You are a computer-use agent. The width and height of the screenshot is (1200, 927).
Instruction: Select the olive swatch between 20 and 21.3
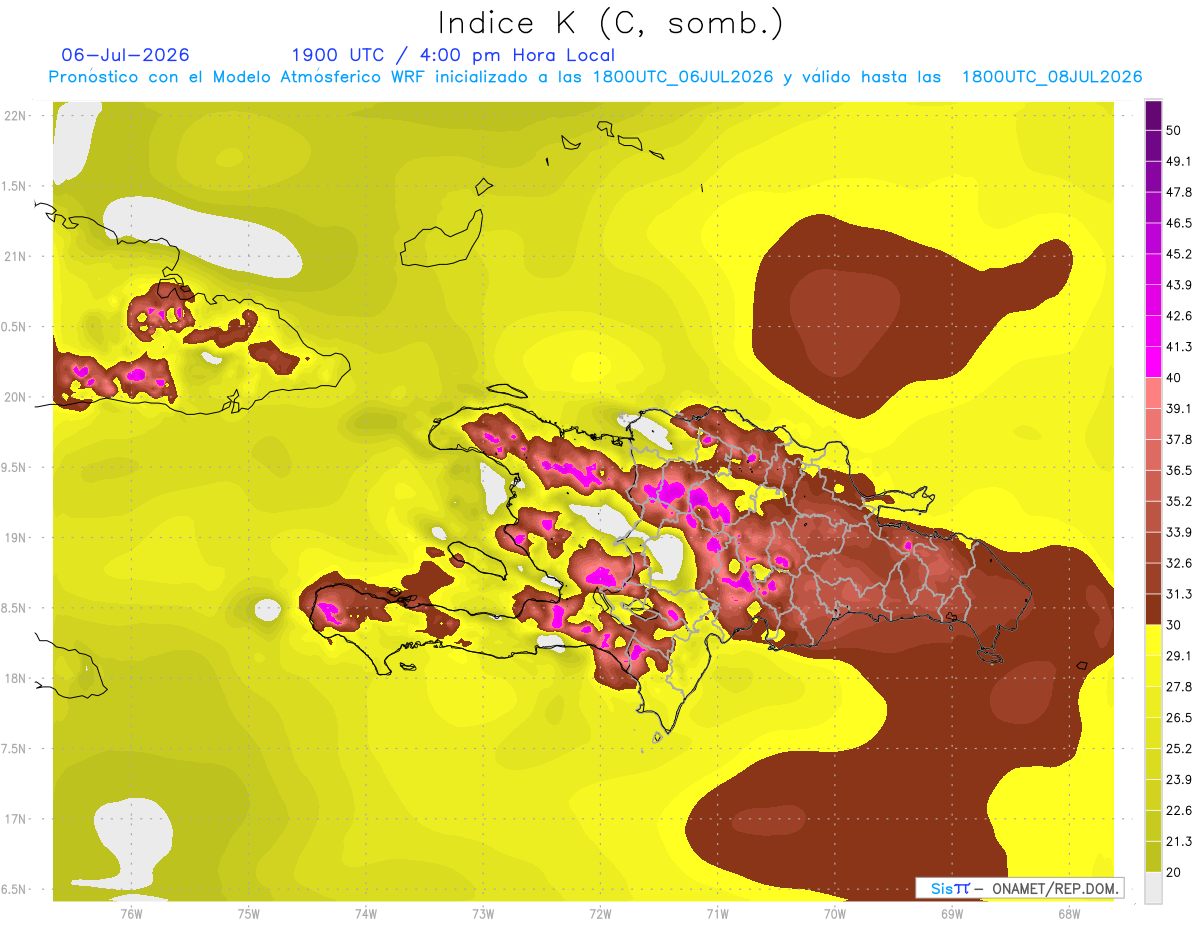pyautogui.click(x=1153, y=856)
